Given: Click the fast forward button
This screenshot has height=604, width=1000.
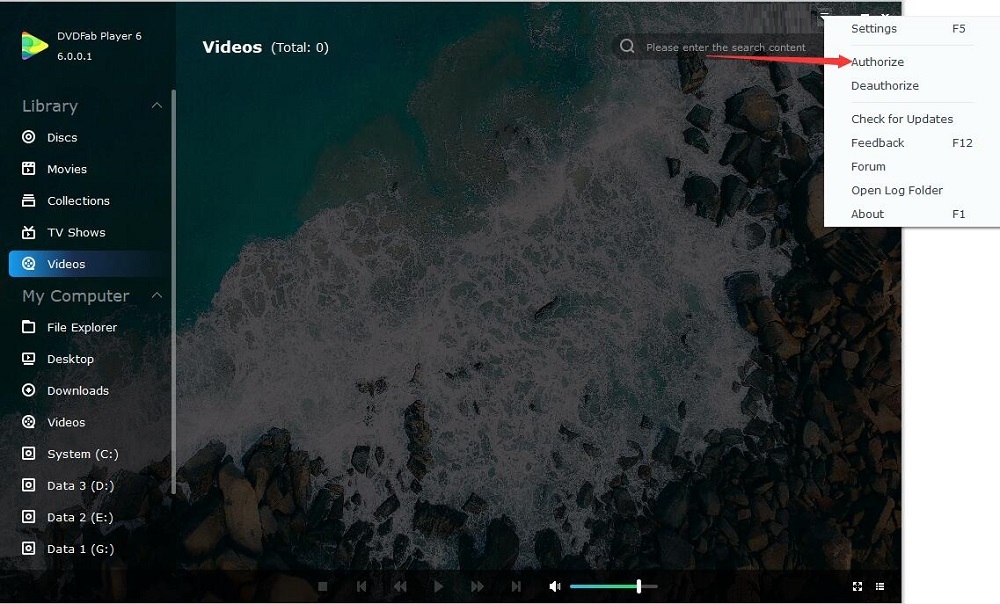Looking at the screenshot, I should coord(476,586).
